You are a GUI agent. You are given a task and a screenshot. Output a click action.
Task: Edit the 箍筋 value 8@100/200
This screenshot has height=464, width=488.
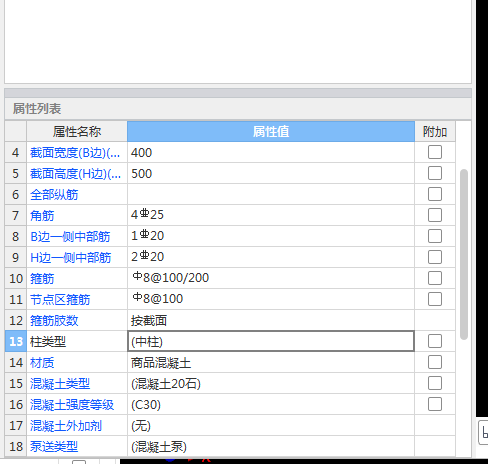point(271,278)
